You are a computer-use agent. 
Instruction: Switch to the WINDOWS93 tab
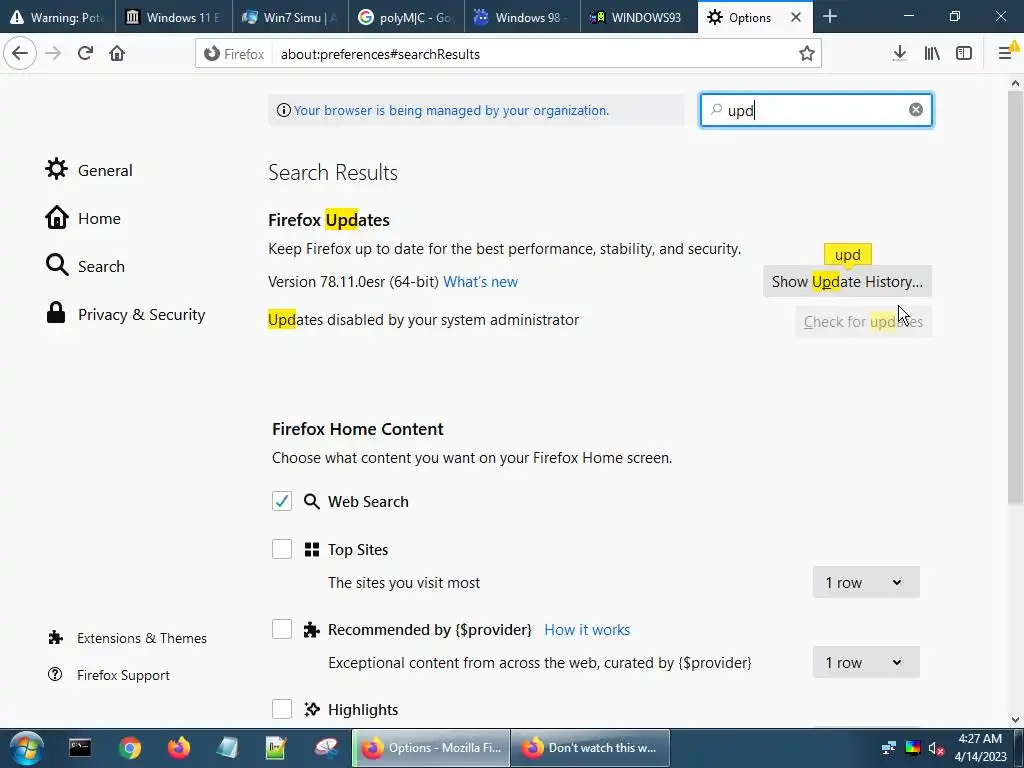(x=639, y=18)
